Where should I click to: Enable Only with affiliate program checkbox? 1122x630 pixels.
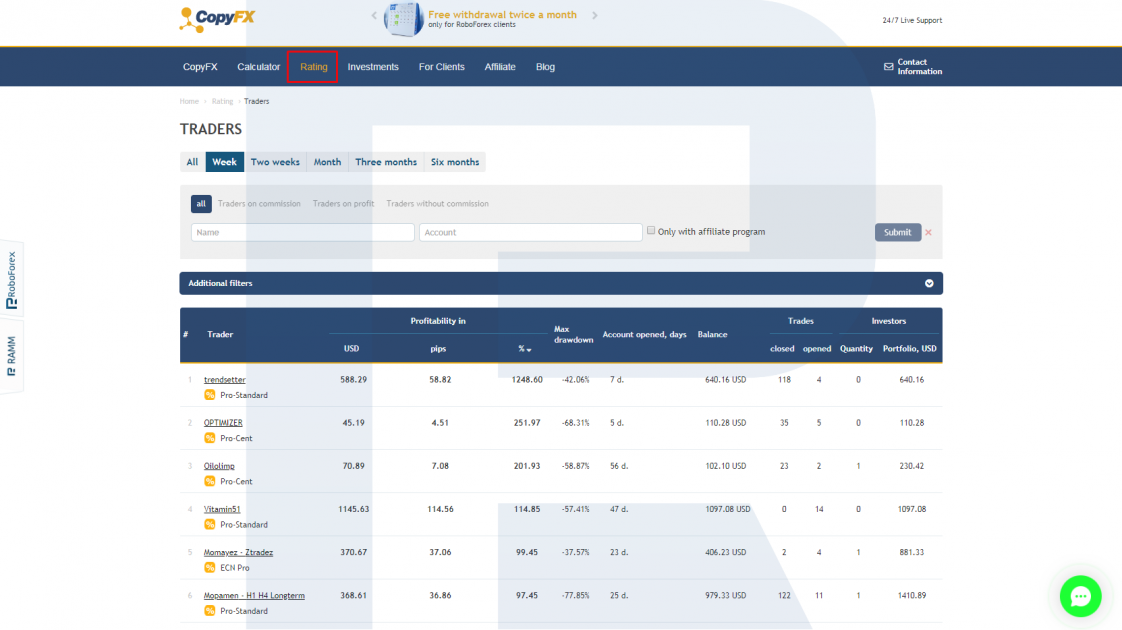pos(651,231)
